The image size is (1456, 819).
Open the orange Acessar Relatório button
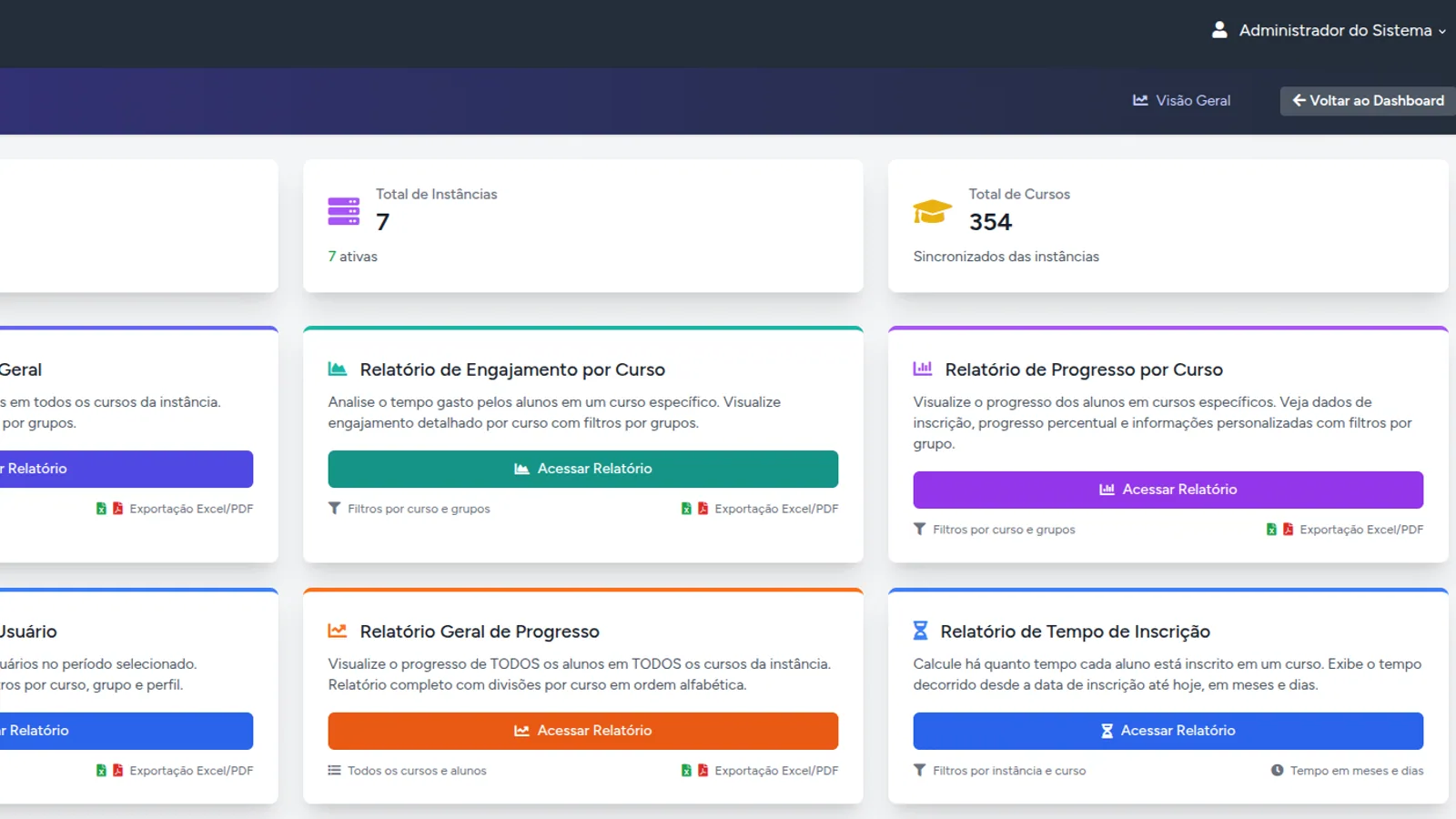point(583,731)
